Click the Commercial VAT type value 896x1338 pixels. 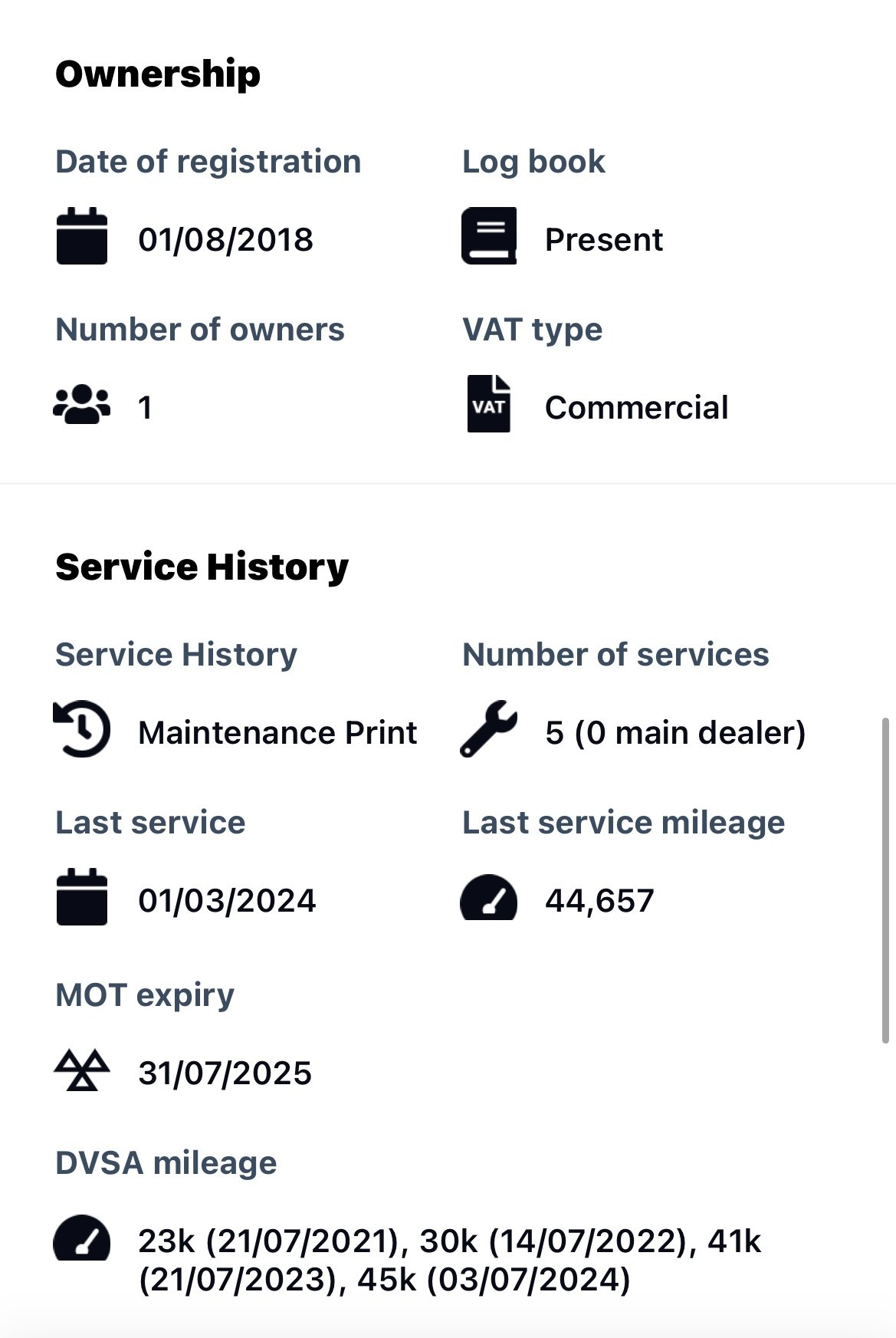[637, 407]
